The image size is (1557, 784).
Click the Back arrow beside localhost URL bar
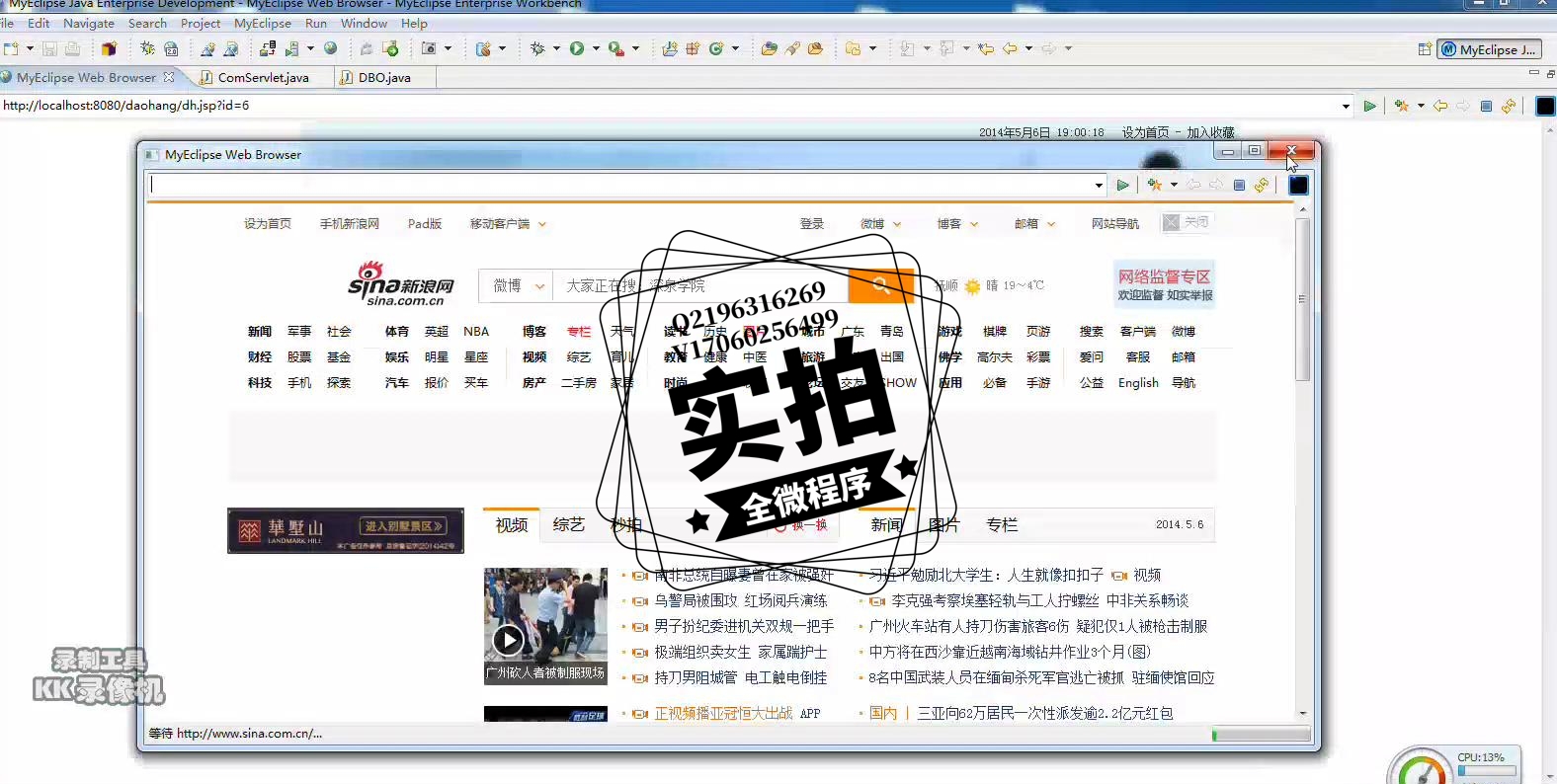pyautogui.click(x=1440, y=106)
